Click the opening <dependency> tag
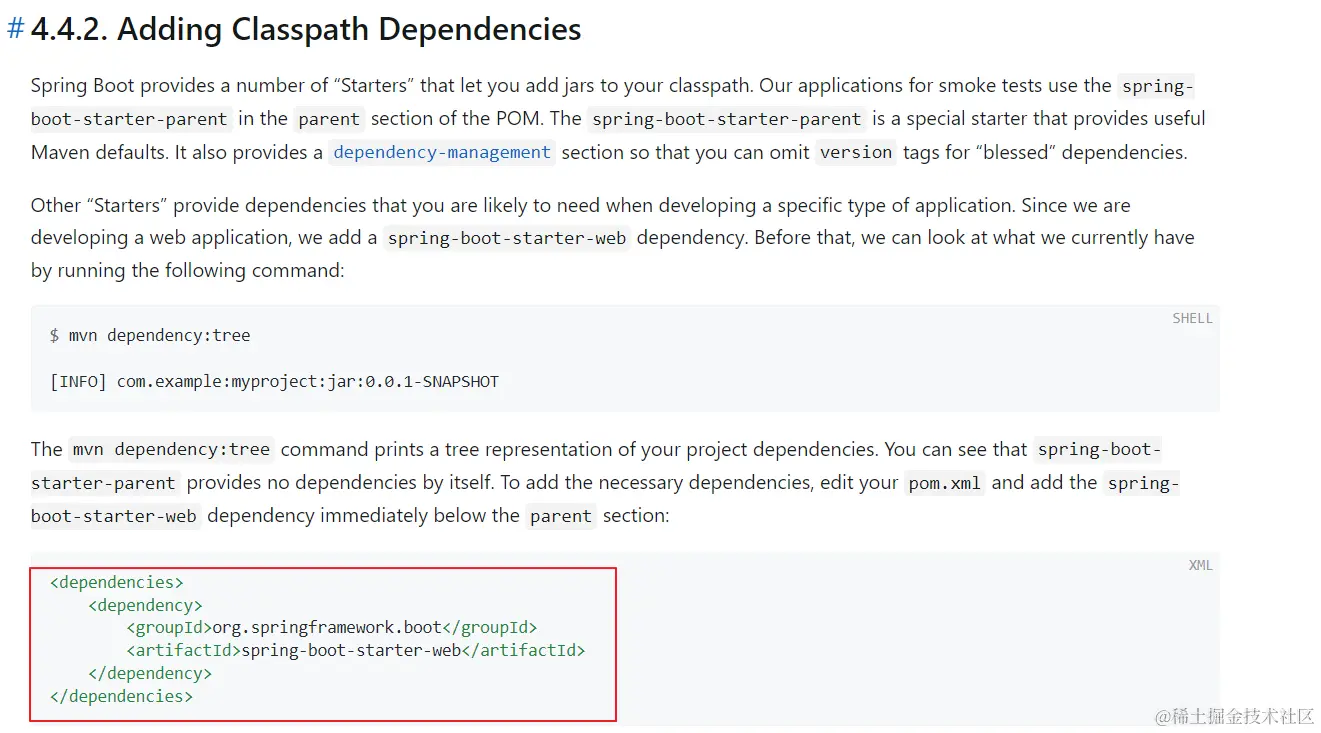The width and height of the screenshot is (1321, 733). click(146, 605)
